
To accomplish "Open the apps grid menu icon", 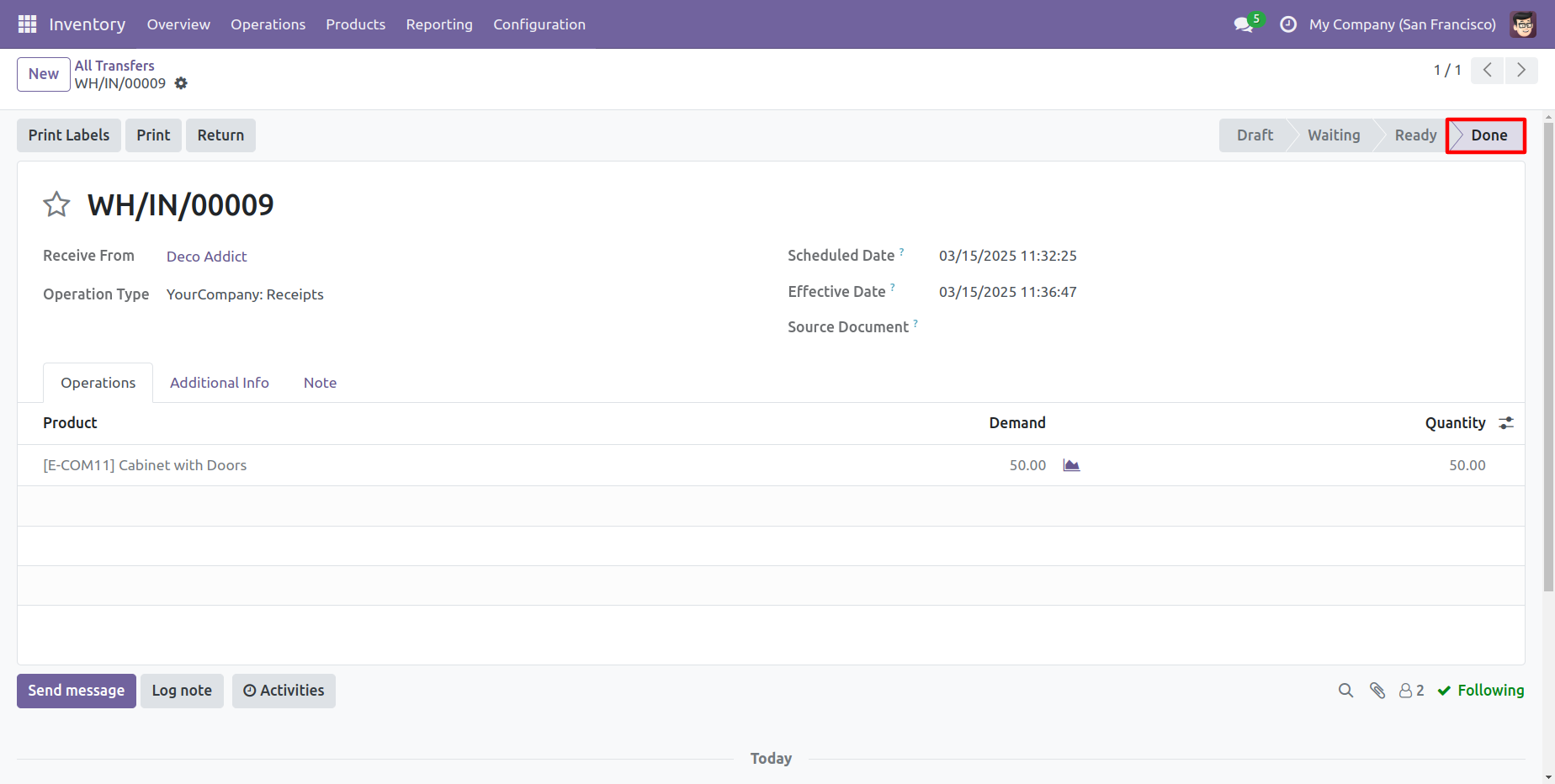I will (27, 24).
